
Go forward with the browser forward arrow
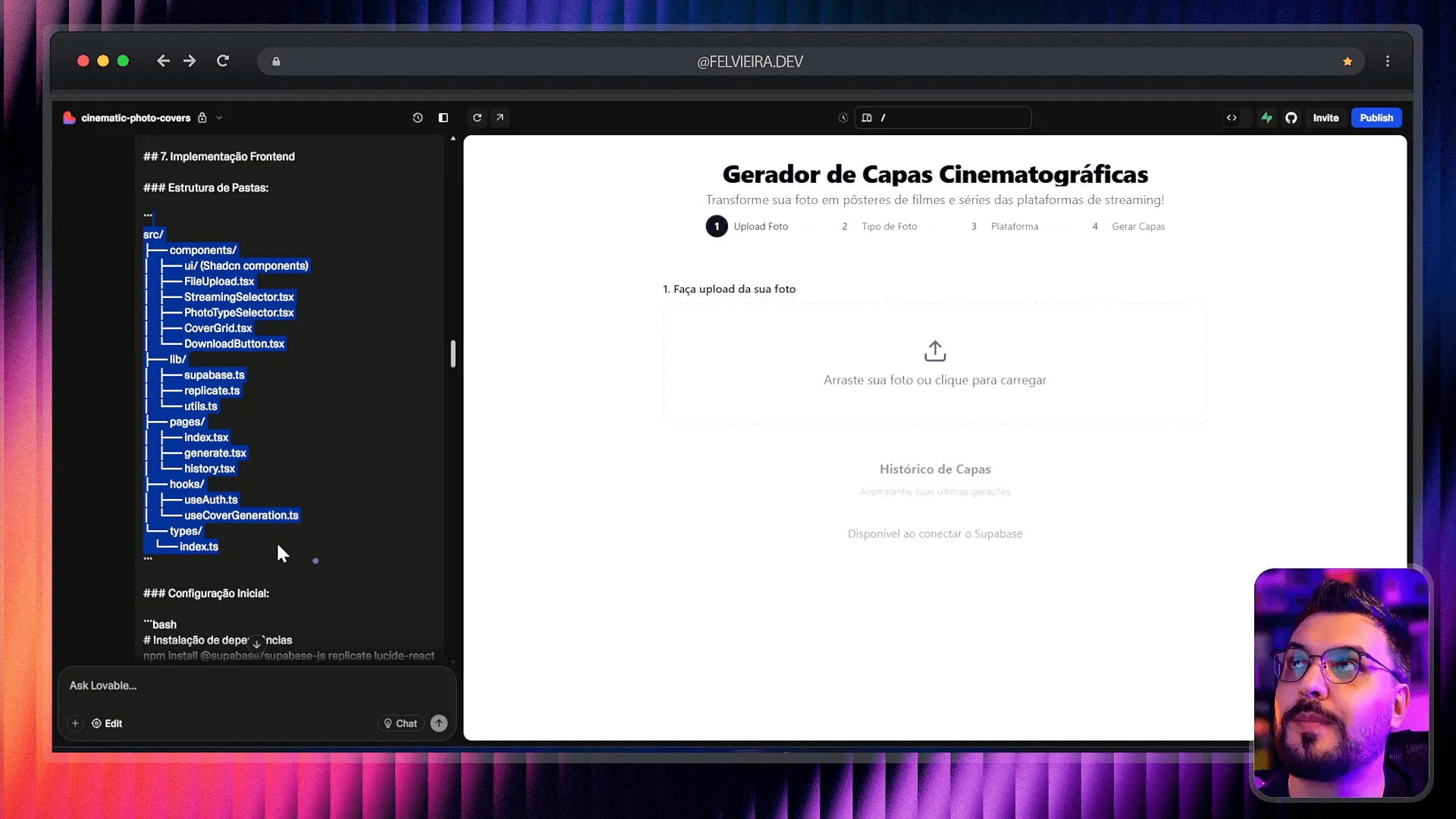point(190,61)
